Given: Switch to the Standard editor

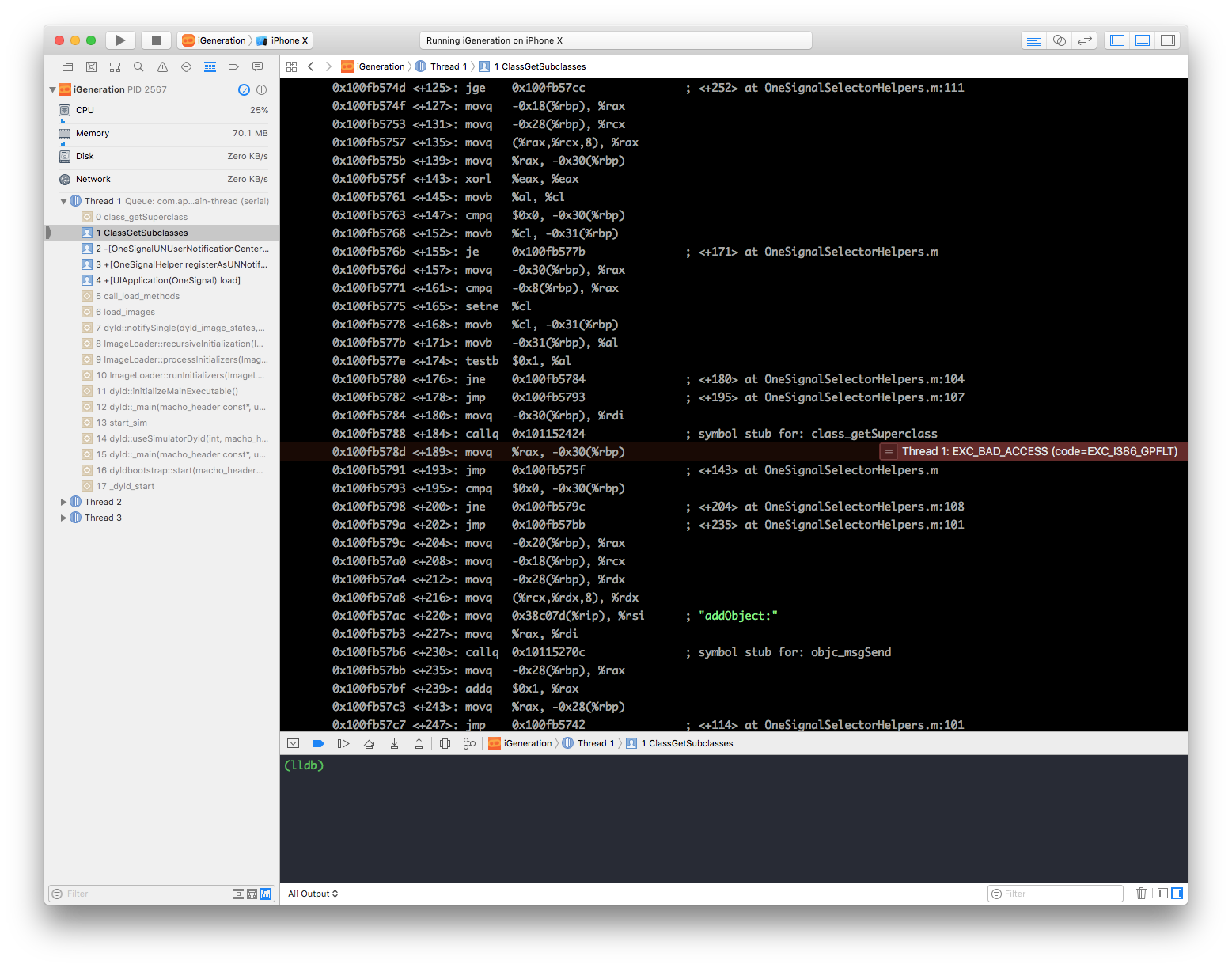Looking at the screenshot, I should tap(1034, 40).
